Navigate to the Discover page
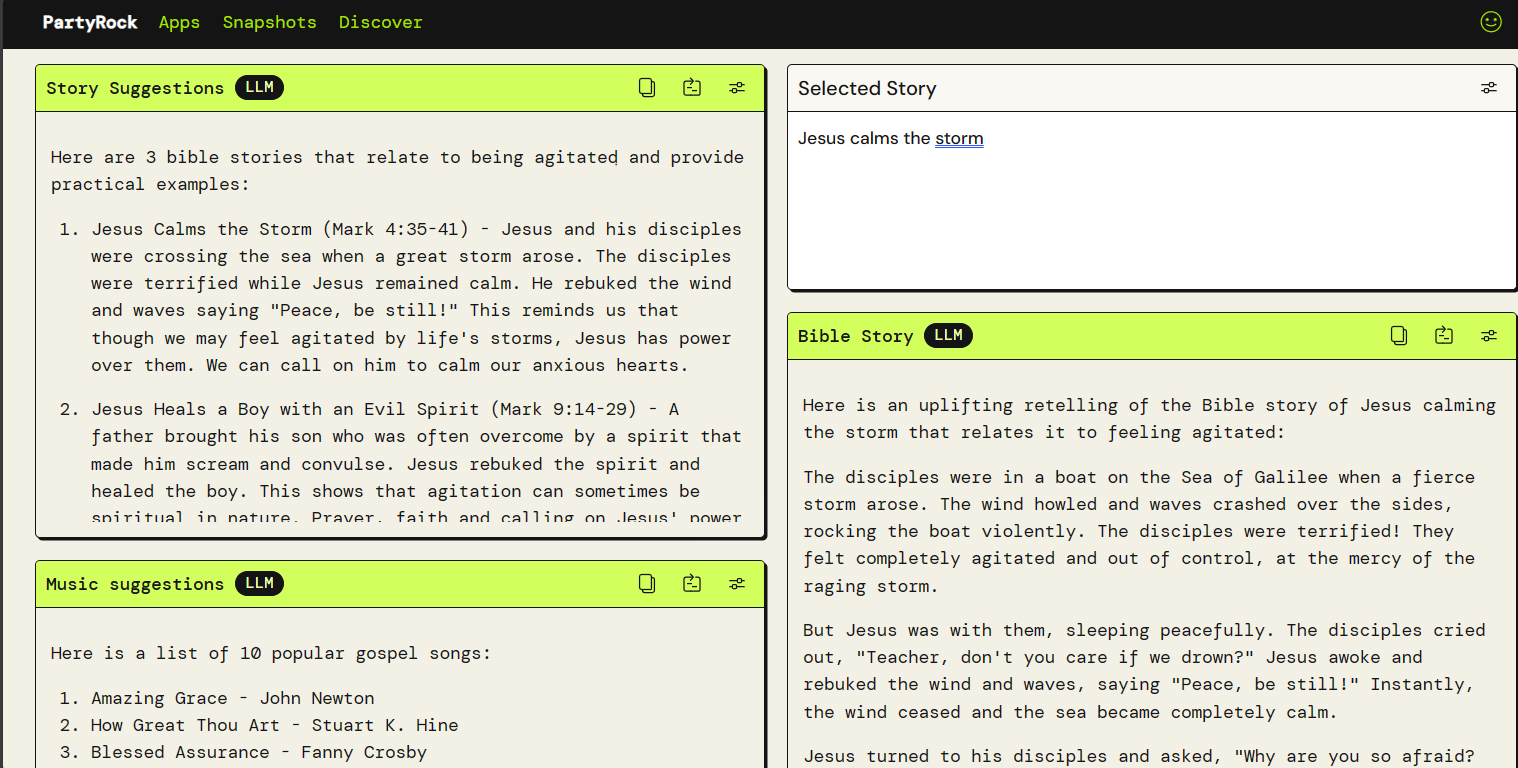1518x768 pixels. pyautogui.click(x=380, y=22)
